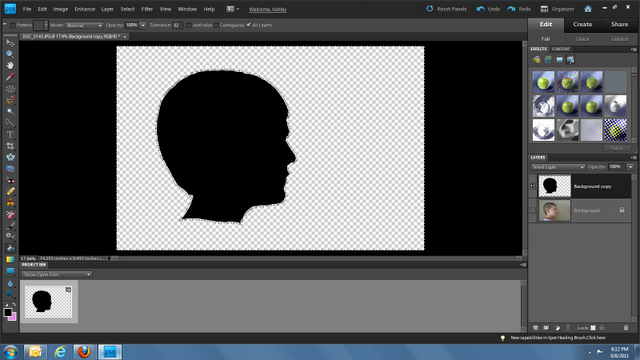
Task: Click the foreground color swatch
Action: pos(7,312)
